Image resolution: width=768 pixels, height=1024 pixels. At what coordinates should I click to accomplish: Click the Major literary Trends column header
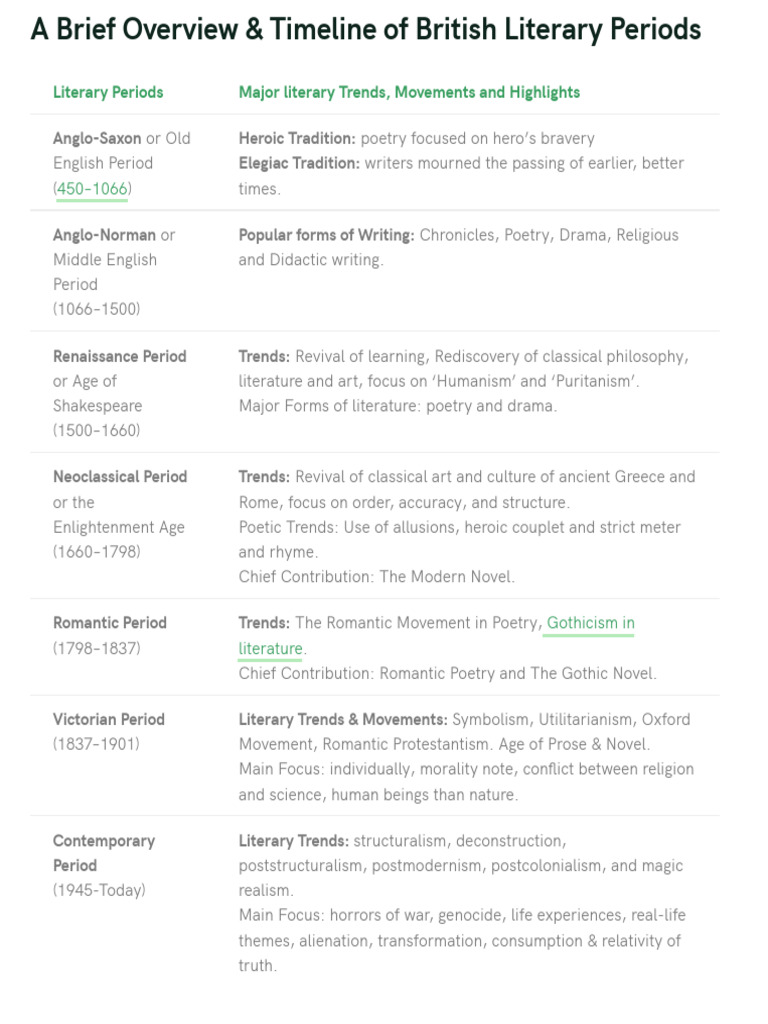pyautogui.click(x=409, y=92)
